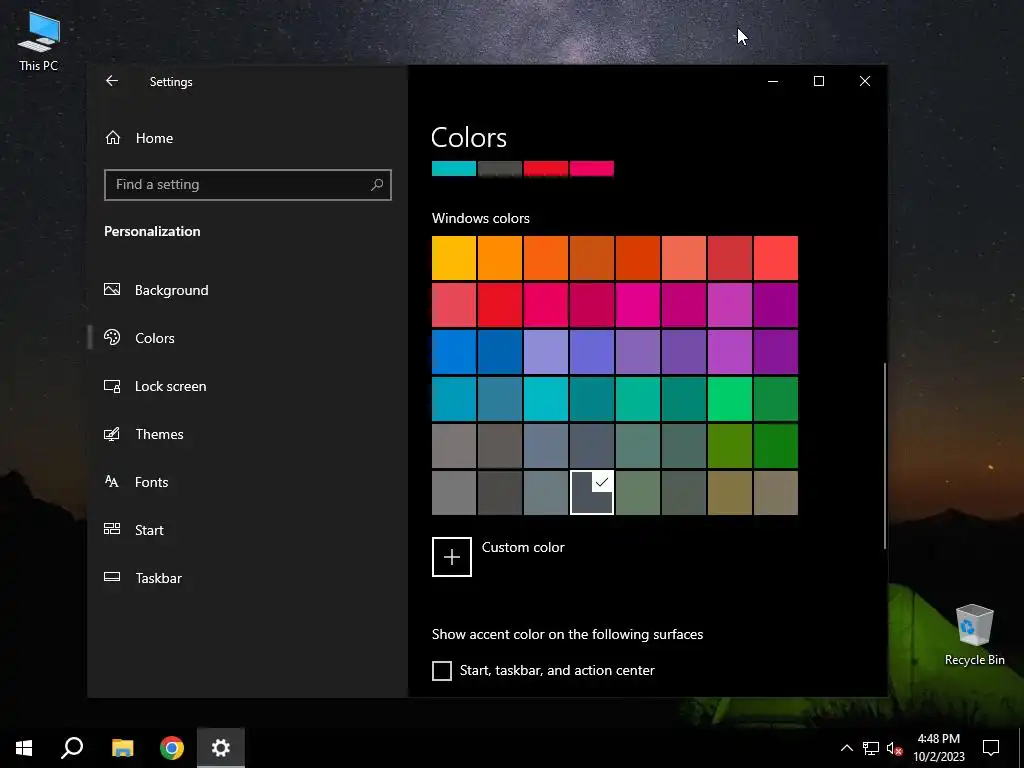The width and height of the screenshot is (1024, 768).
Task: Pick the pink recent color swatch
Action: tap(592, 168)
